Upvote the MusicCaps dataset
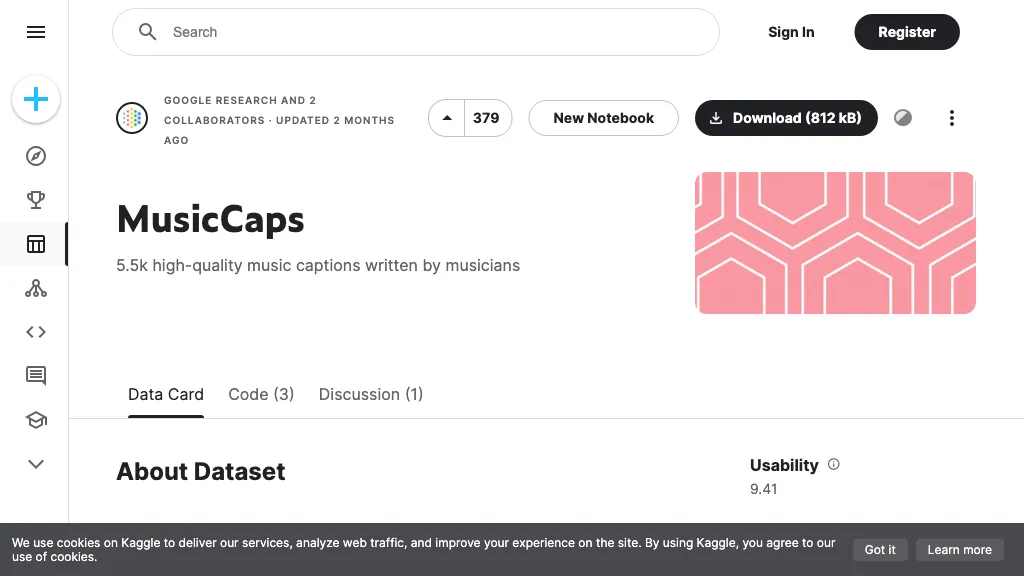 [x=447, y=118]
